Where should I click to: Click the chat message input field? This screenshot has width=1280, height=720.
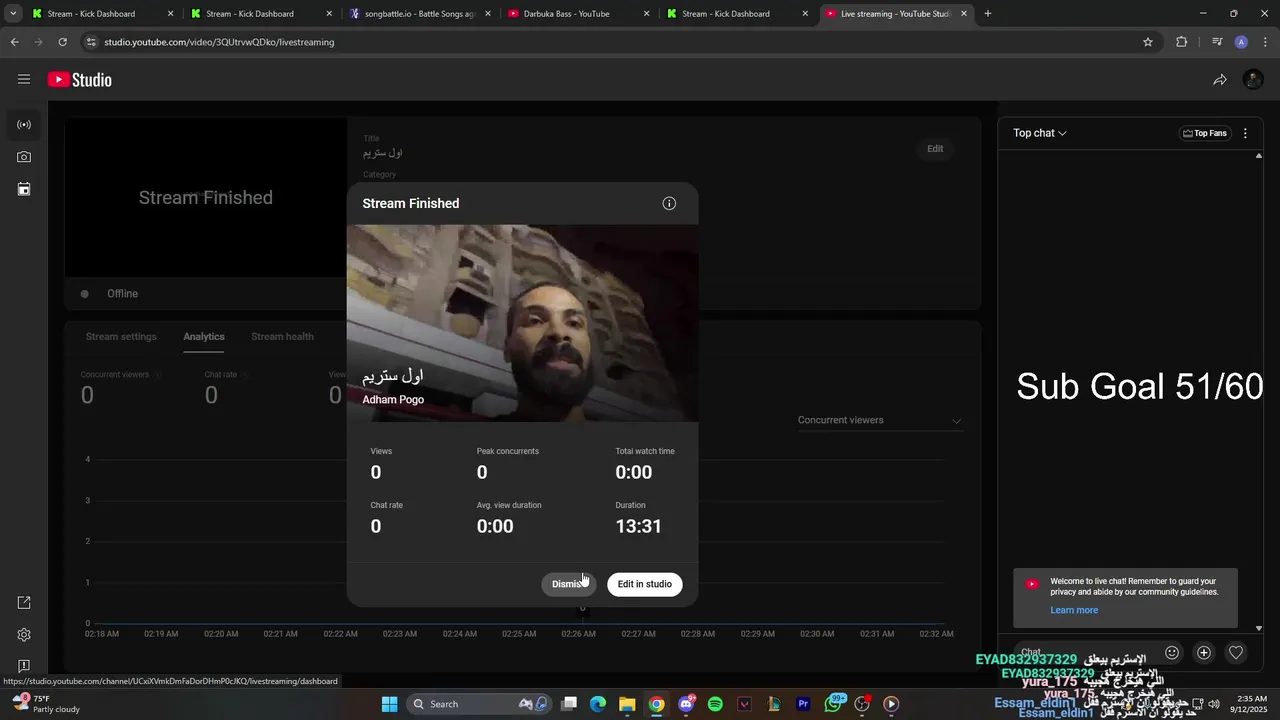click(x=1084, y=652)
